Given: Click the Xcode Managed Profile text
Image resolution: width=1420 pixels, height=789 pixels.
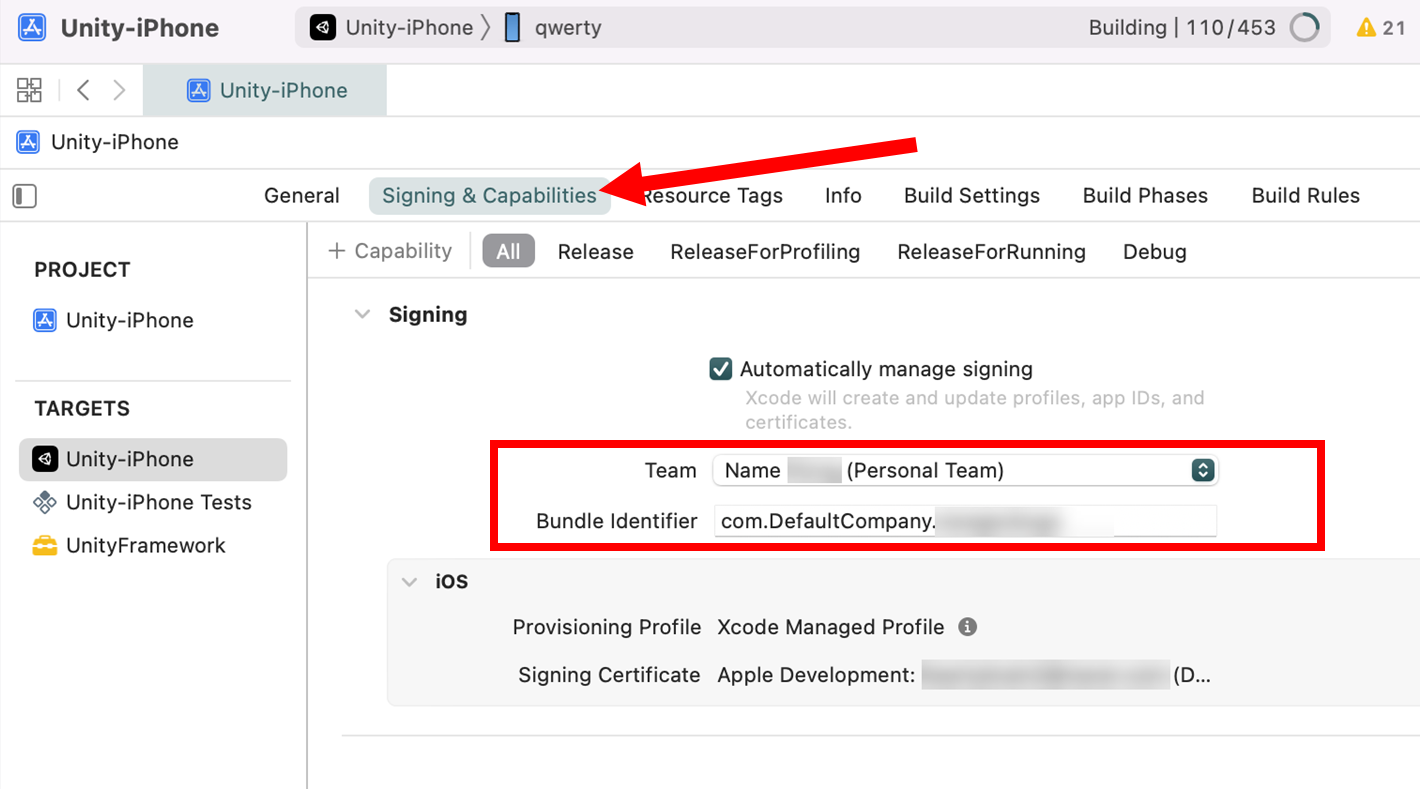Looking at the screenshot, I should point(831,627).
